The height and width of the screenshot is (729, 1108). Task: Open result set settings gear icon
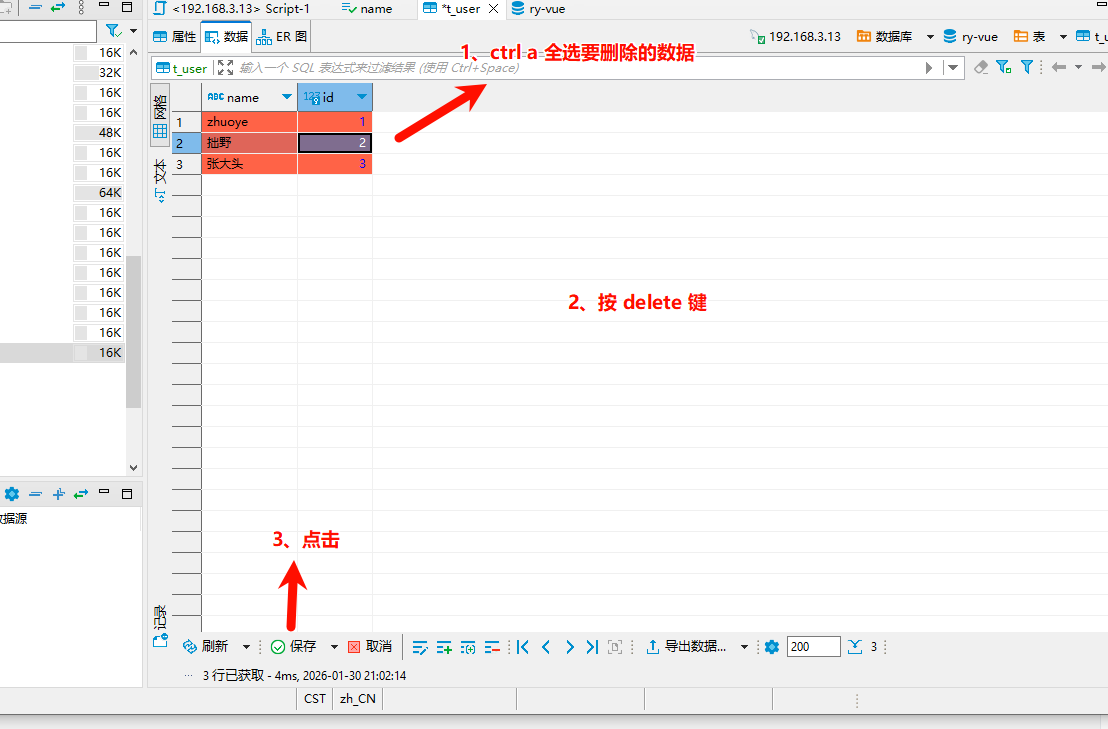coord(772,647)
